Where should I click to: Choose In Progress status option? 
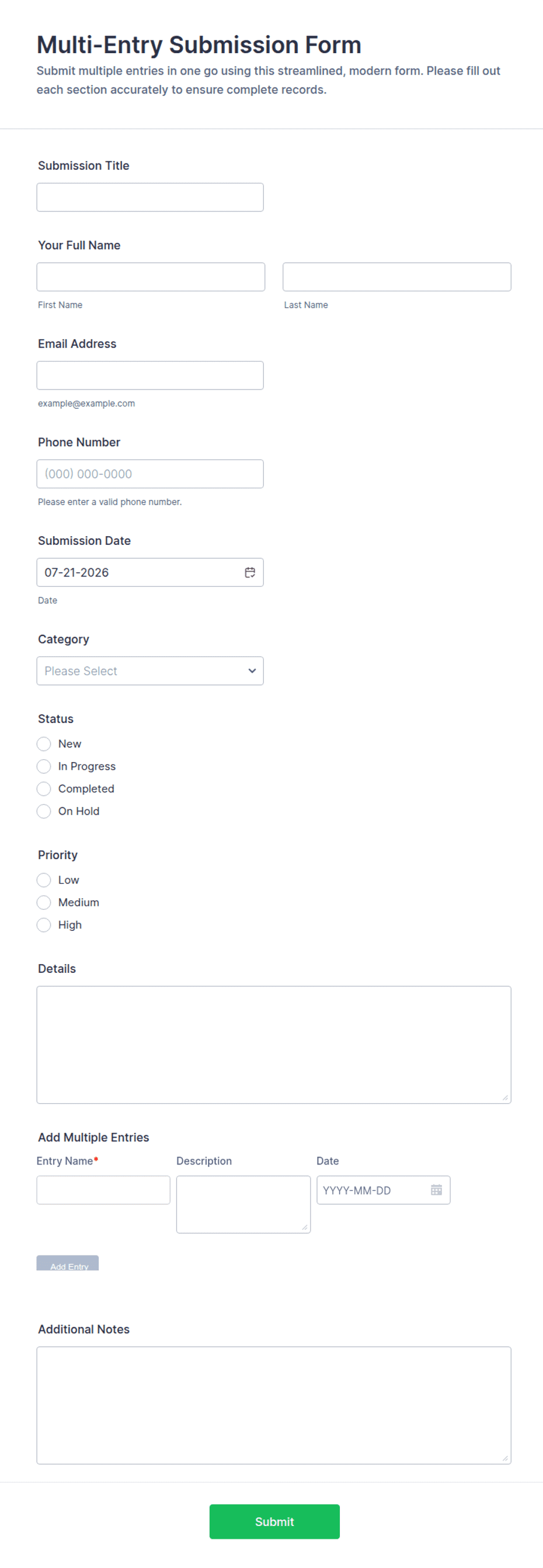tap(44, 766)
